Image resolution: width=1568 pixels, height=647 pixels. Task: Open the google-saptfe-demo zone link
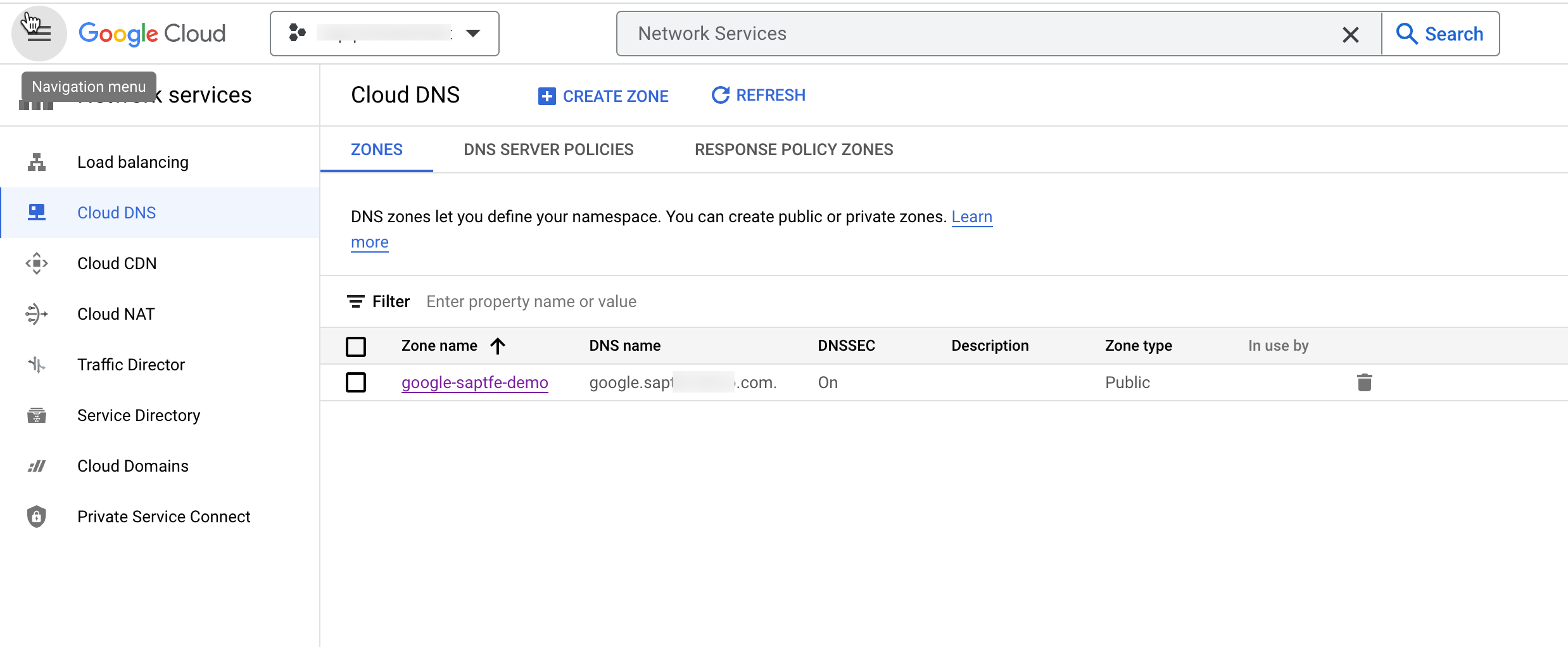[475, 382]
